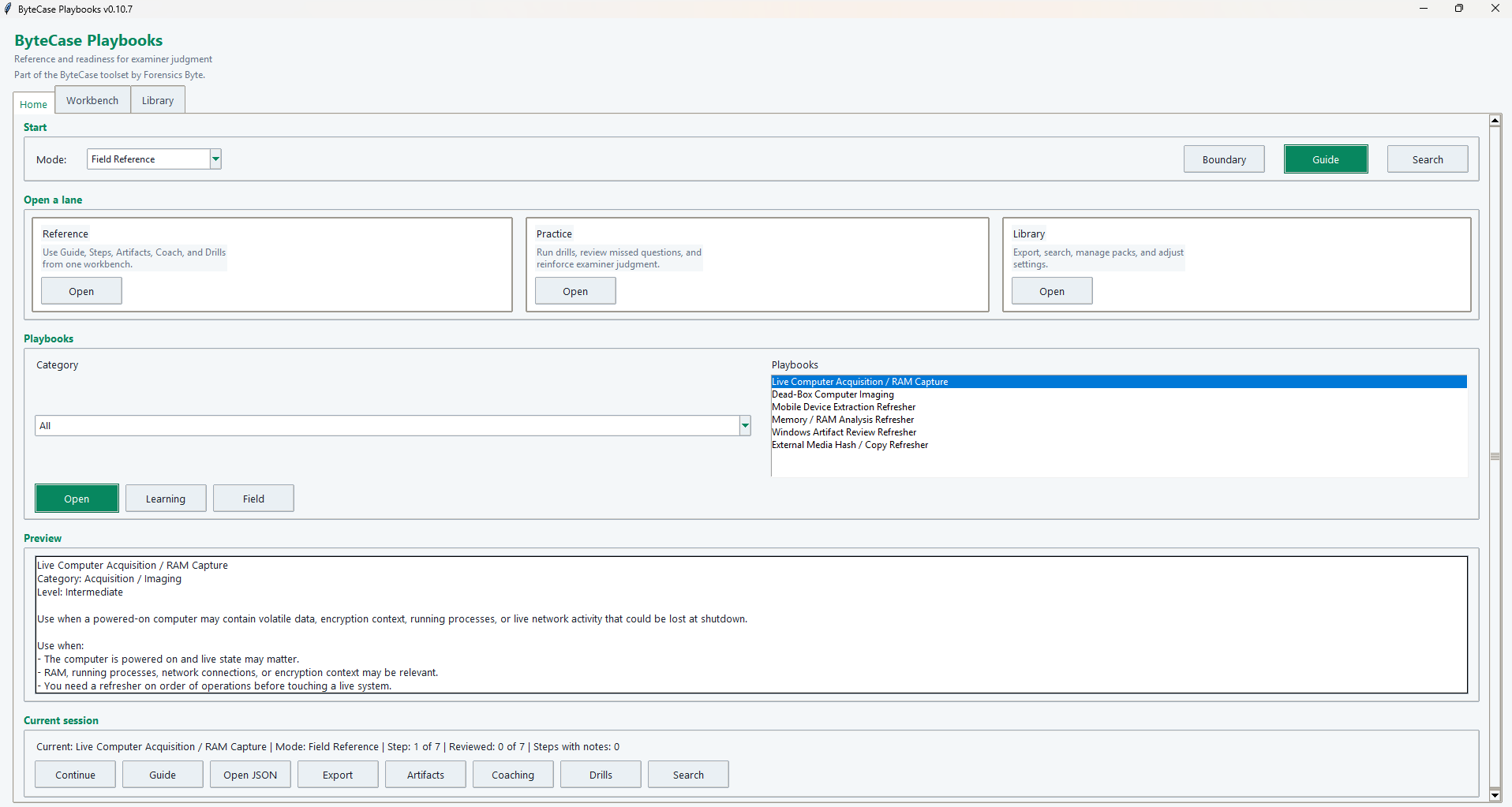The width and height of the screenshot is (1512, 807).
Task: Open the Reference lane
Action: pyautogui.click(x=81, y=290)
